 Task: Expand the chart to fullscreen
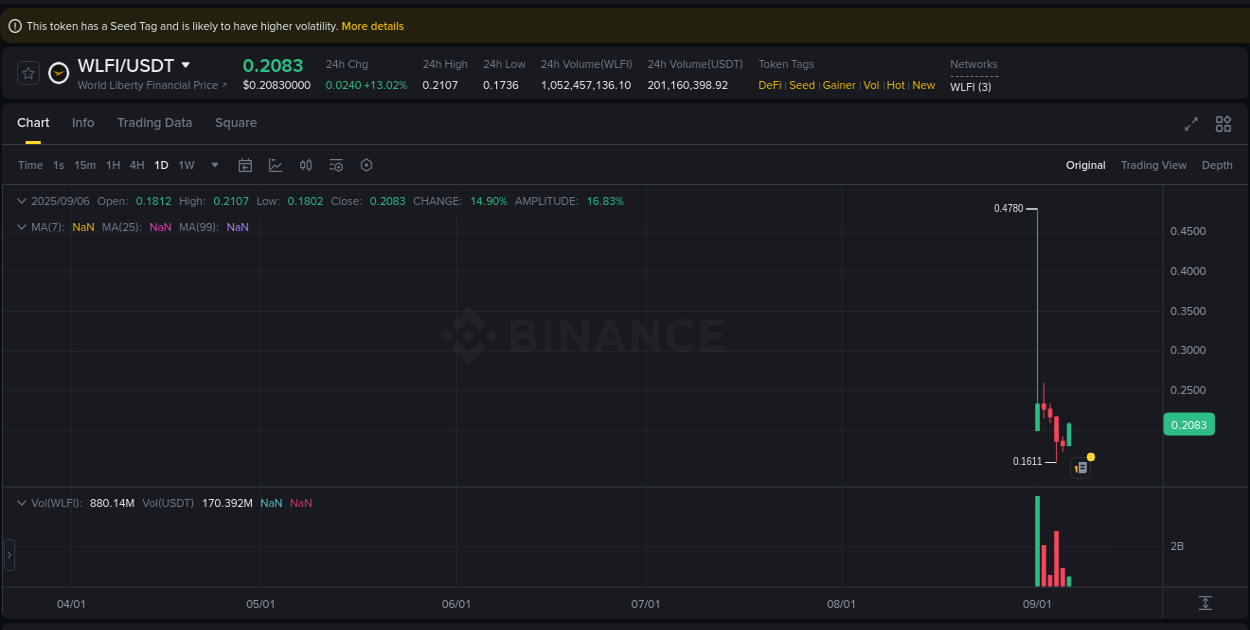[x=1191, y=124]
